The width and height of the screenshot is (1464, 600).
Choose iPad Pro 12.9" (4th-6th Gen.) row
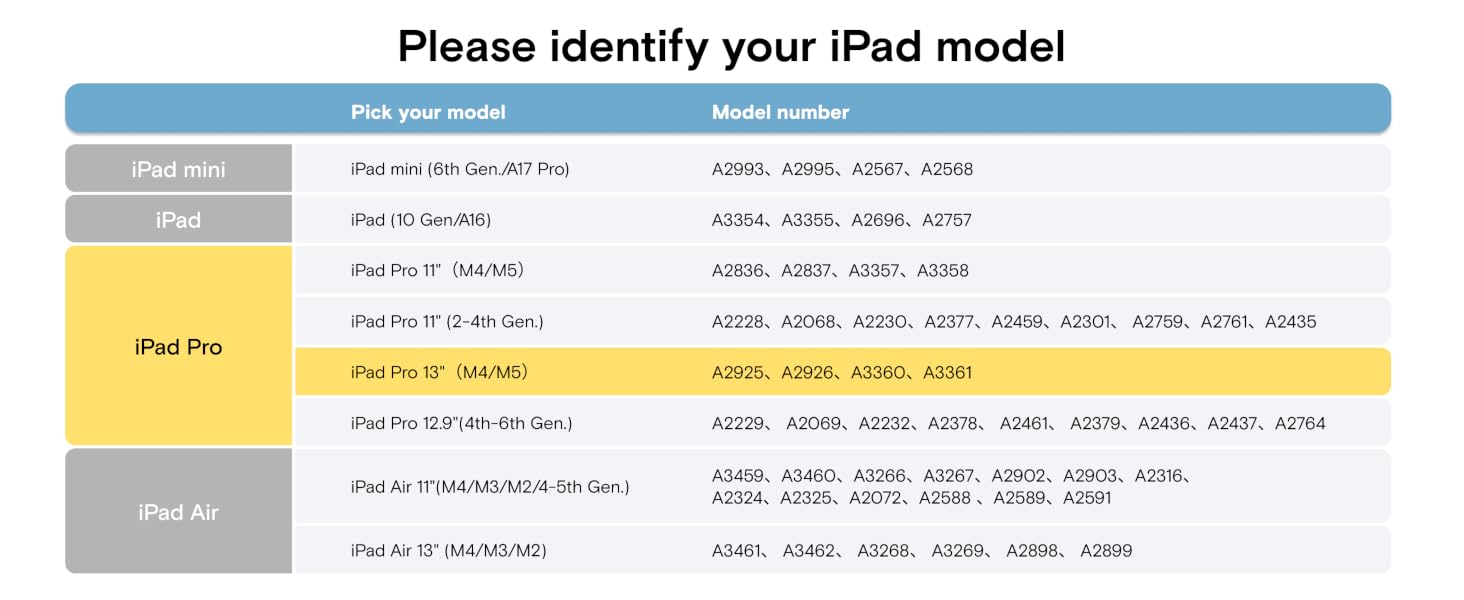(x=842, y=423)
